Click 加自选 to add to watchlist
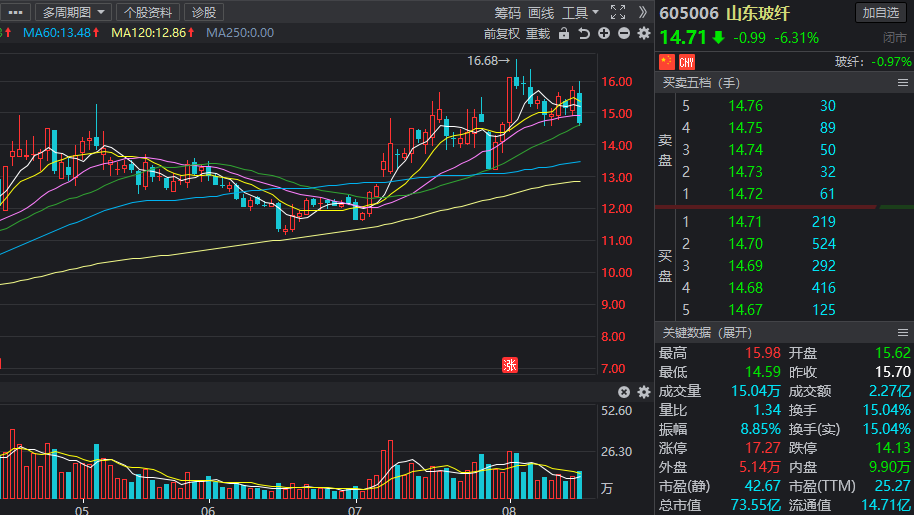 [881, 12]
